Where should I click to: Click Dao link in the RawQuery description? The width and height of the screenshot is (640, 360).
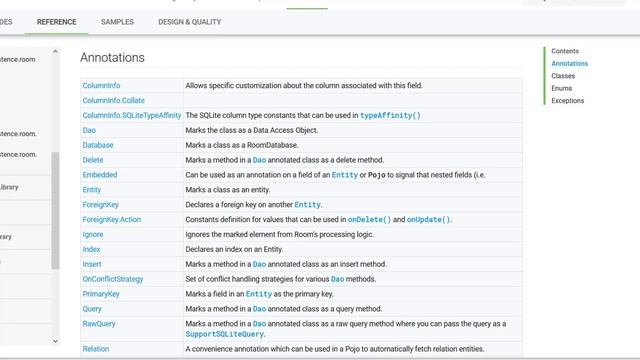pyautogui.click(x=259, y=324)
